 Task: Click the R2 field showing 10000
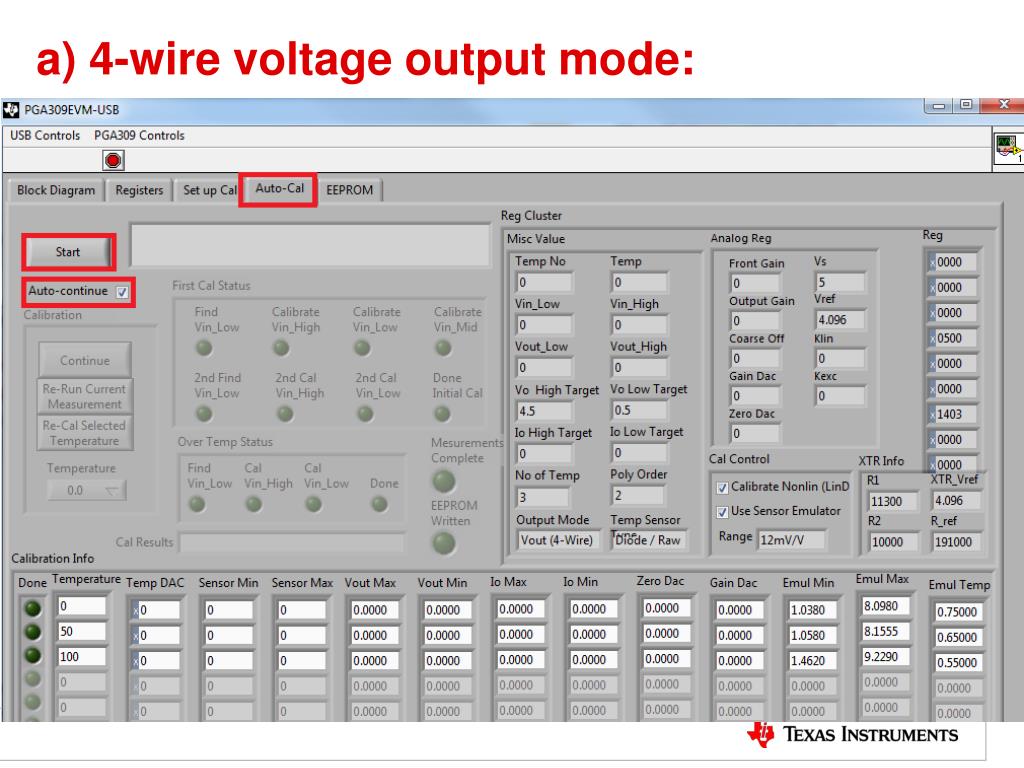click(x=892, y=542)
